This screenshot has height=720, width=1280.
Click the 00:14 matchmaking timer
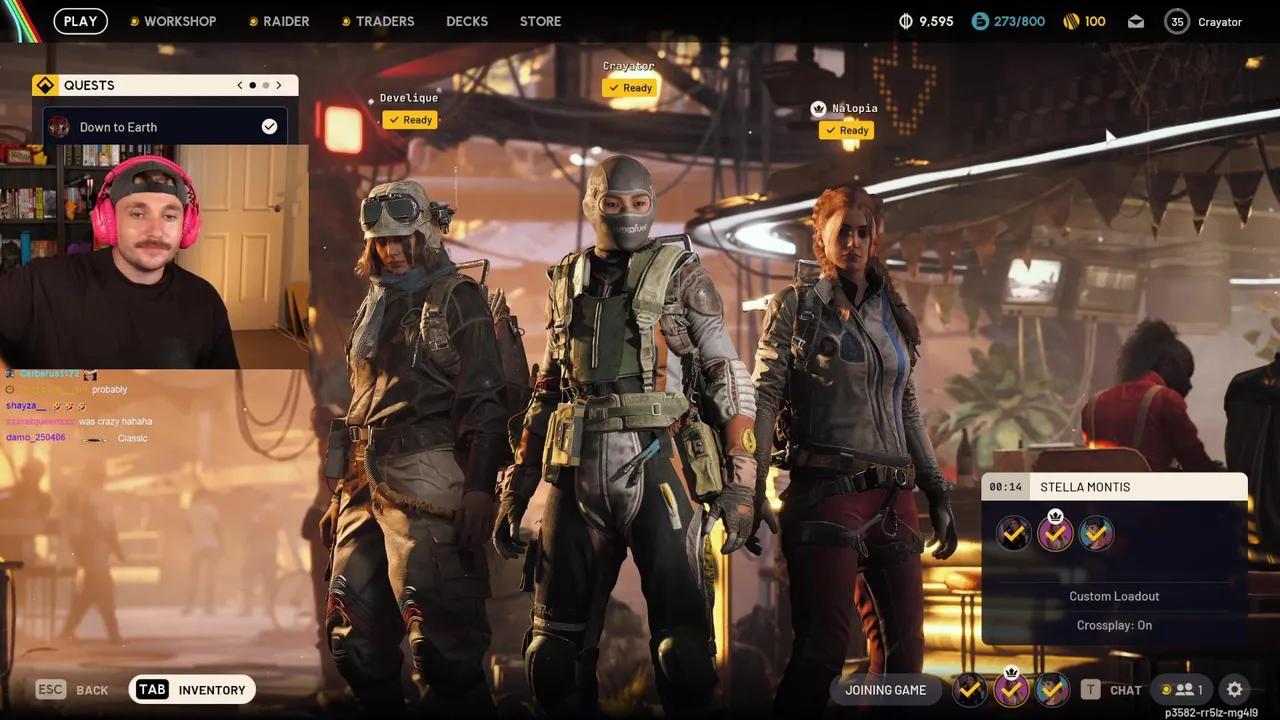click(1005, 487)
